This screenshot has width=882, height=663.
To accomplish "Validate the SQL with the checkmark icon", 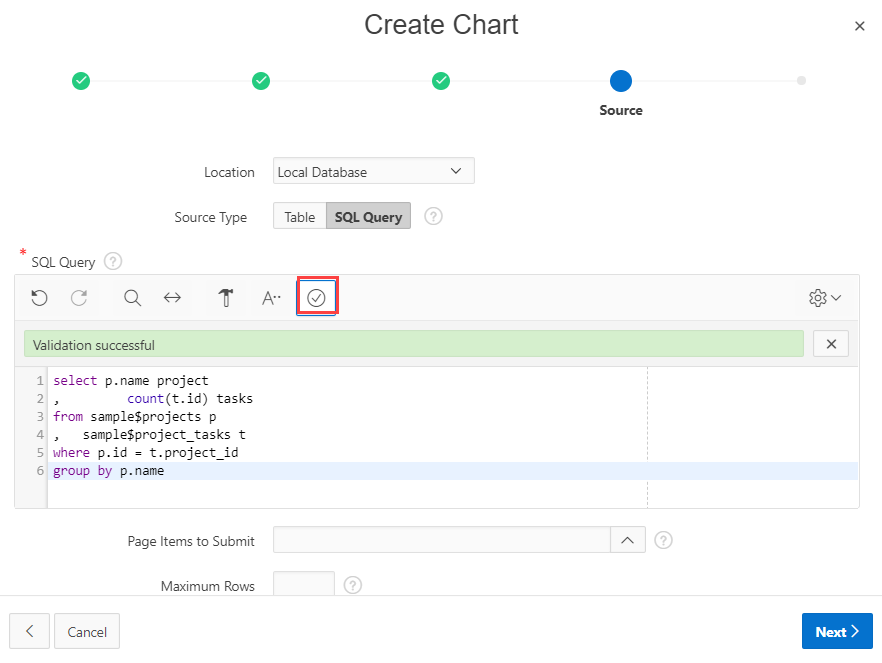I will click(316, 297).
